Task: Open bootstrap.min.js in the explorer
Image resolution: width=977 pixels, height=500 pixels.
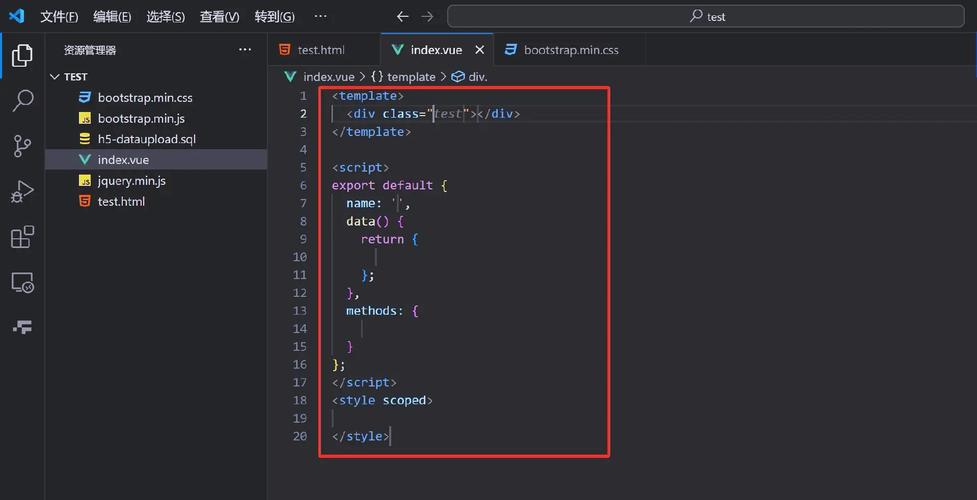Action: 156,118
